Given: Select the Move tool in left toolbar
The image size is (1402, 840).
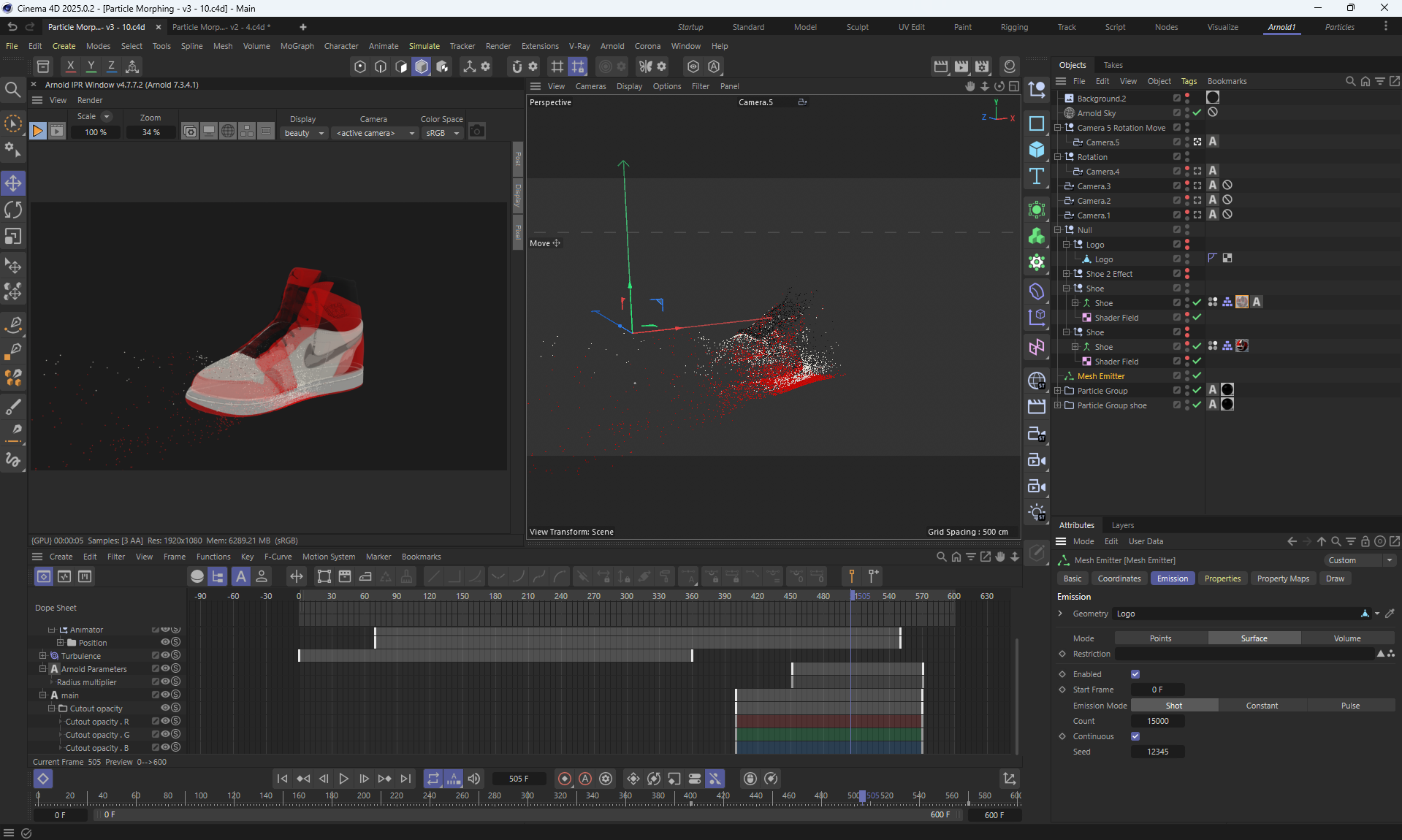Looking at the screenshot, I should (x=13, y=183).
